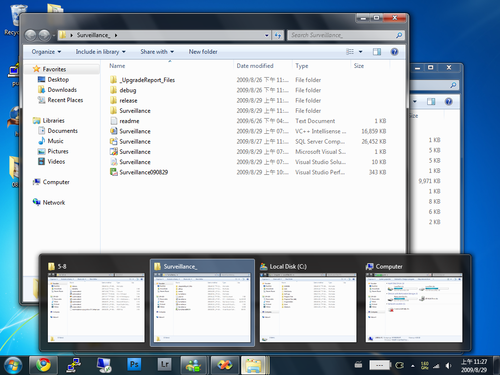Screen dimensions: 500x375
Task: Click the volume speaker tray icon
Action: (x=449, y=366)
